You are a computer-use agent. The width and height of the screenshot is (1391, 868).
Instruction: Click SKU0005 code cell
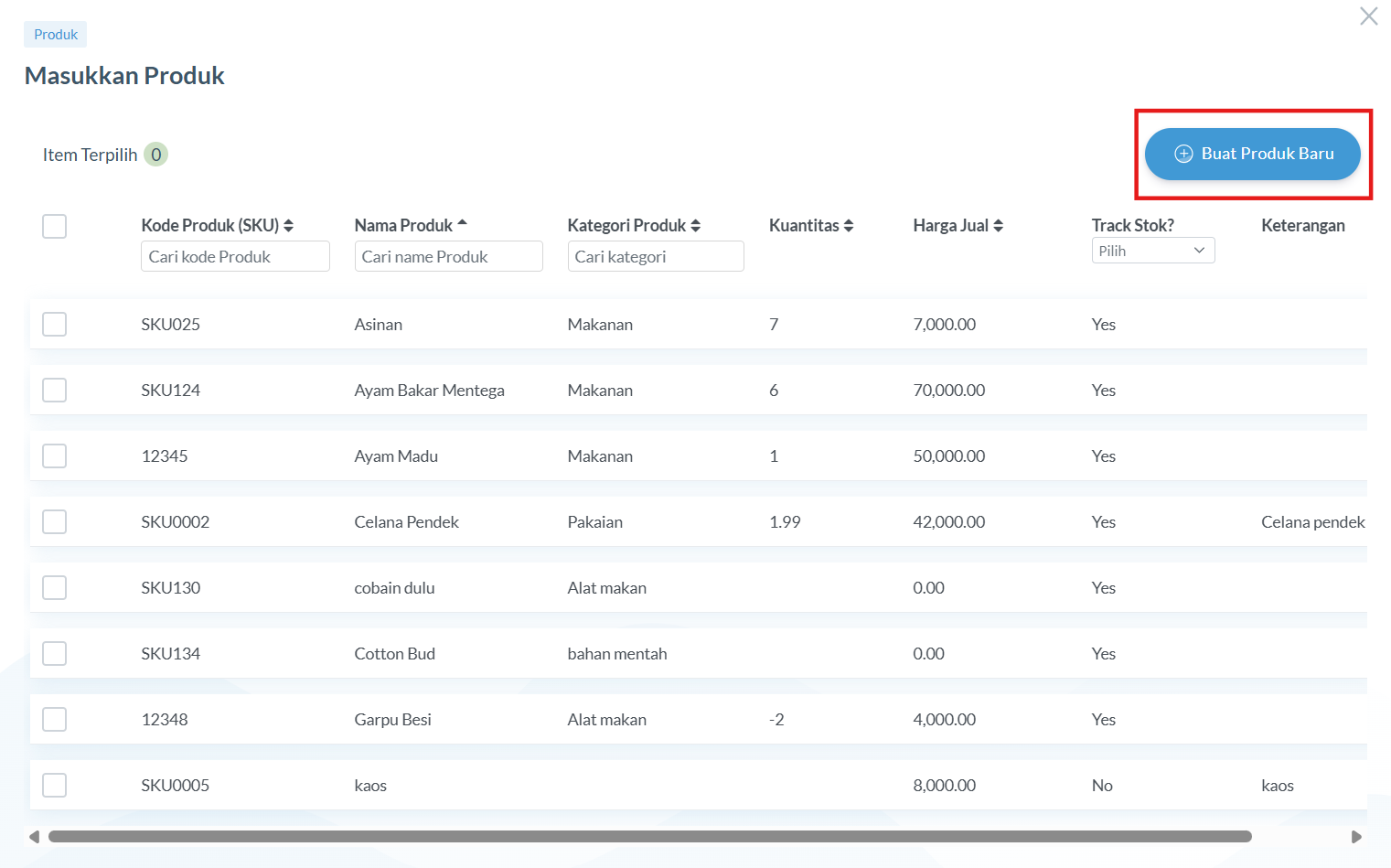[176, 786]
